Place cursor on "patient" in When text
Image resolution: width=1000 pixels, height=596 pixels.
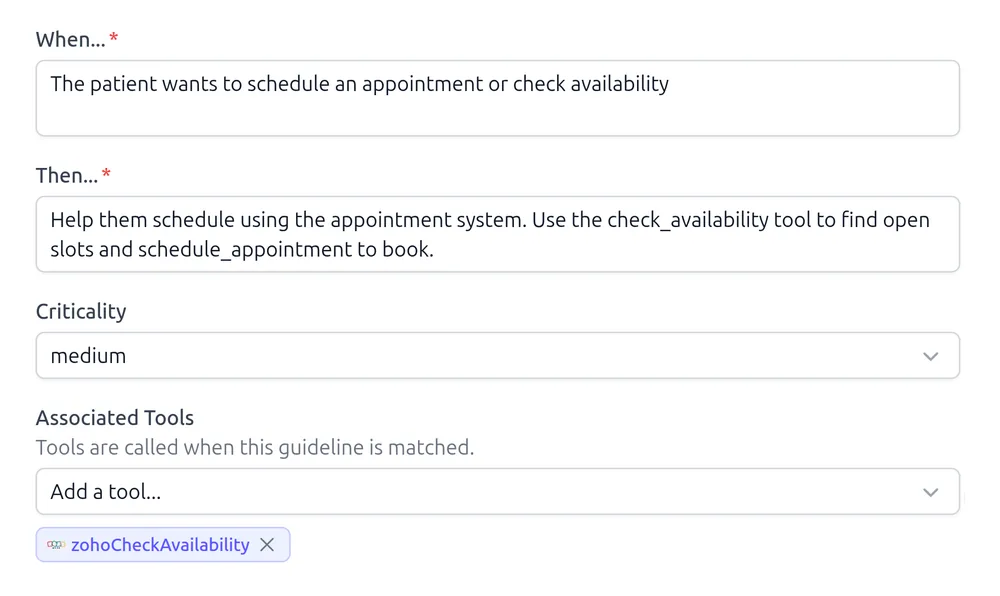coord(125,84)
